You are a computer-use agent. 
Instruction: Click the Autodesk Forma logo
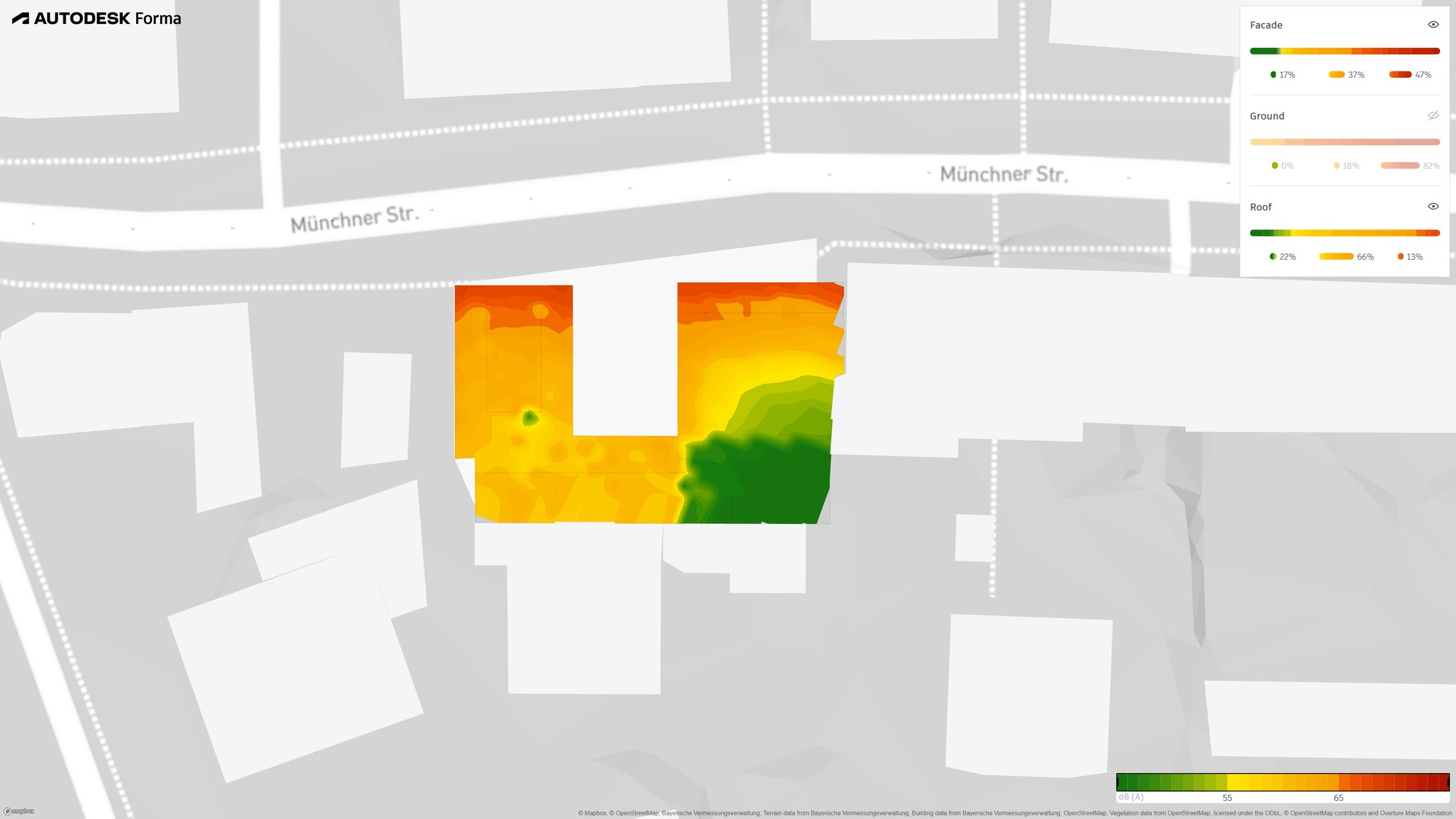[x=96, y=18]
